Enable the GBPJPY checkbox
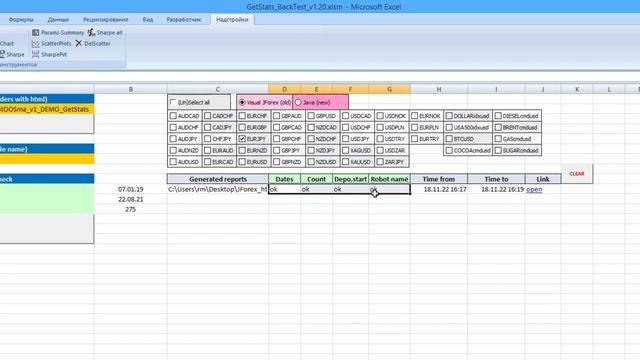The image size is (640, 360). (276, 151)
